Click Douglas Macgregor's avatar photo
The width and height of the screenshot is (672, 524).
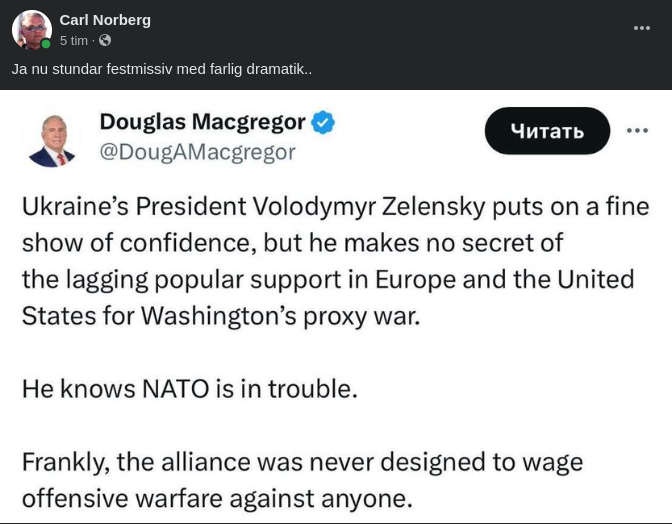tap(52, 141)
